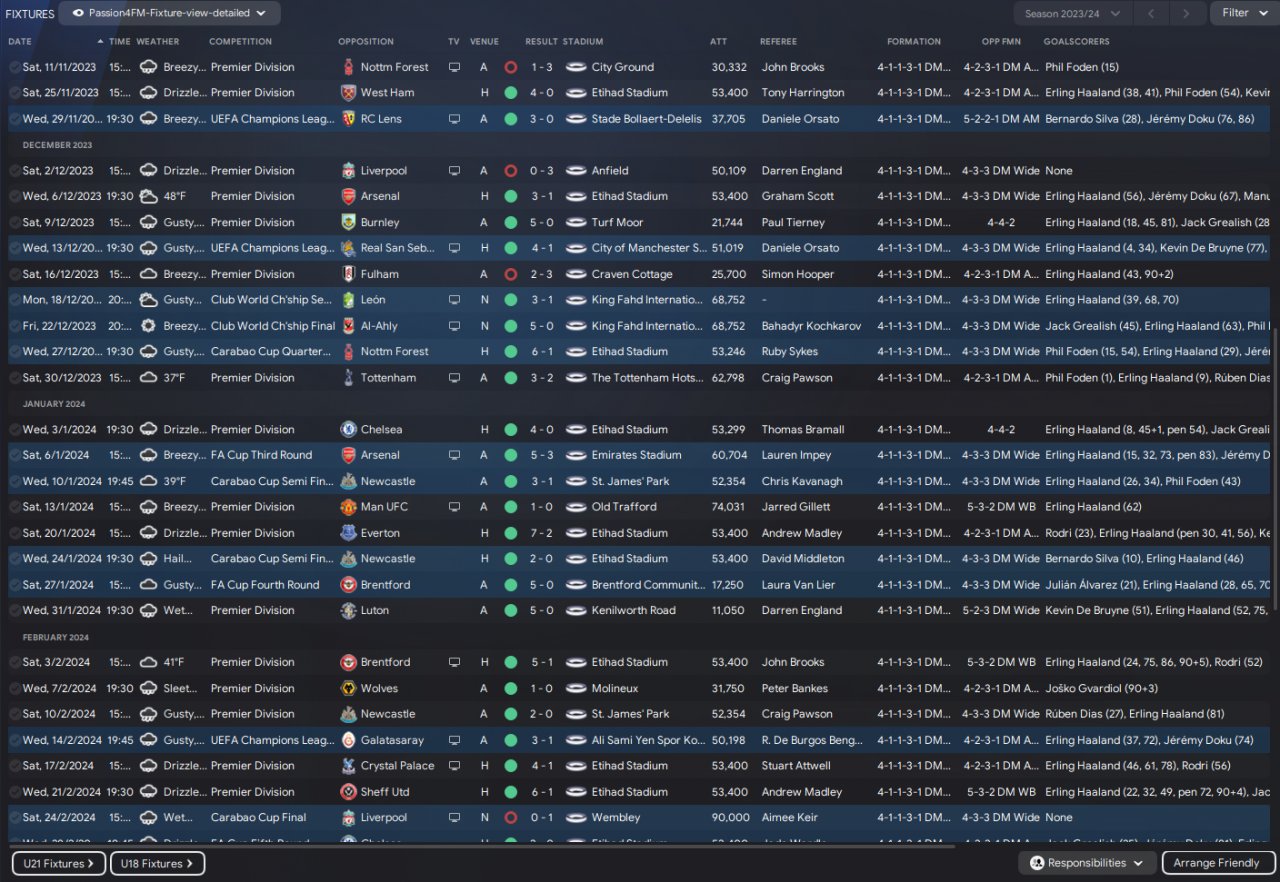Image resolution: width=1280 pixels, height=882 pixels.
Task: Tick the row marker for the Fulham fixture
Action: tap(14, 274)
